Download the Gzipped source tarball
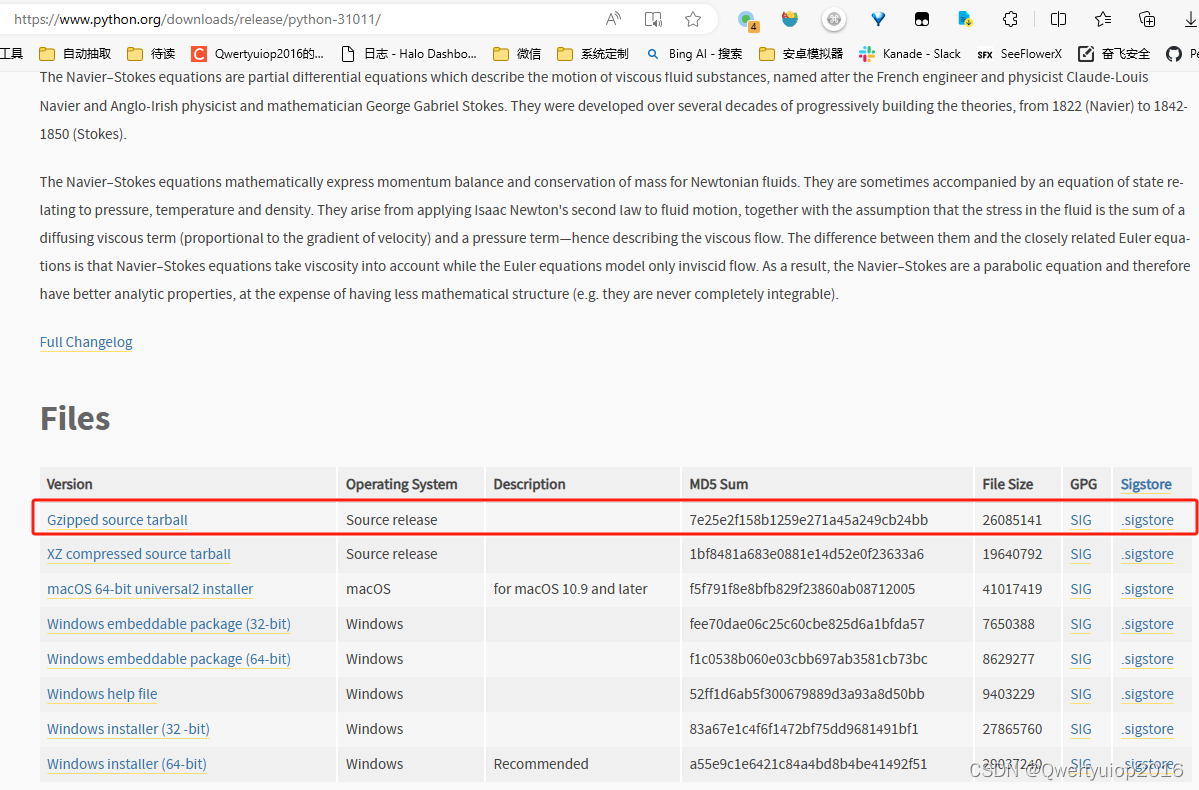 tap(116, 519)
